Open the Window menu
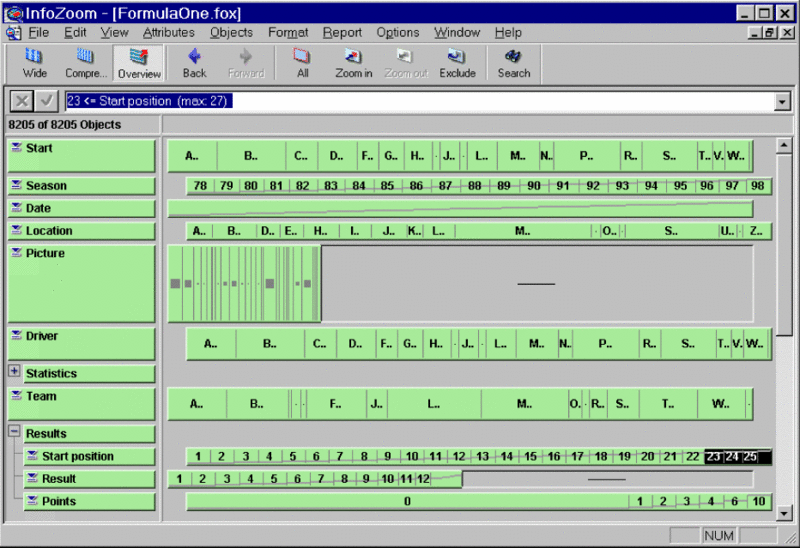The image size is (800, 548). tap(457, 33)
